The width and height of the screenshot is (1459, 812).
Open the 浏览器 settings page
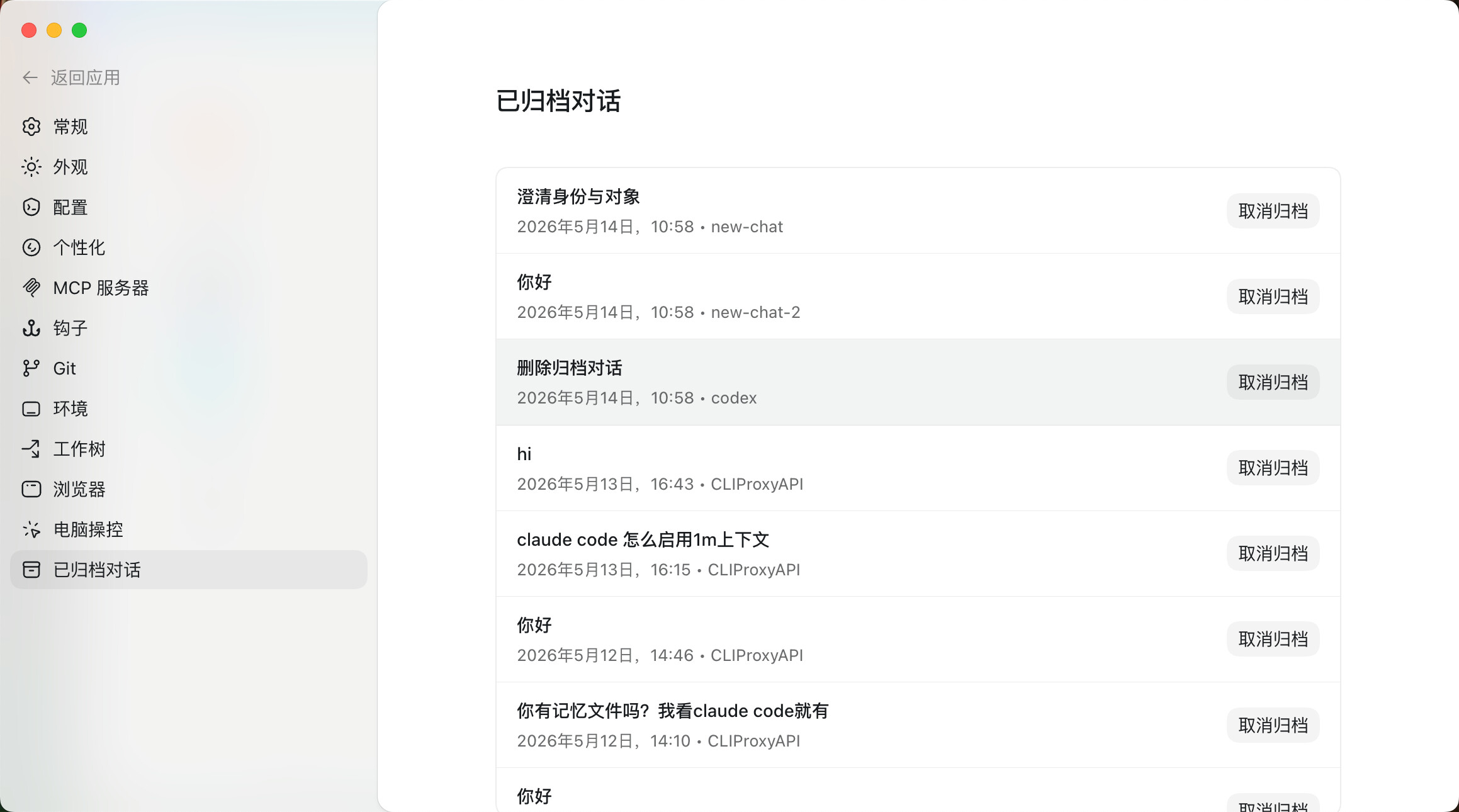click(188, 489)
